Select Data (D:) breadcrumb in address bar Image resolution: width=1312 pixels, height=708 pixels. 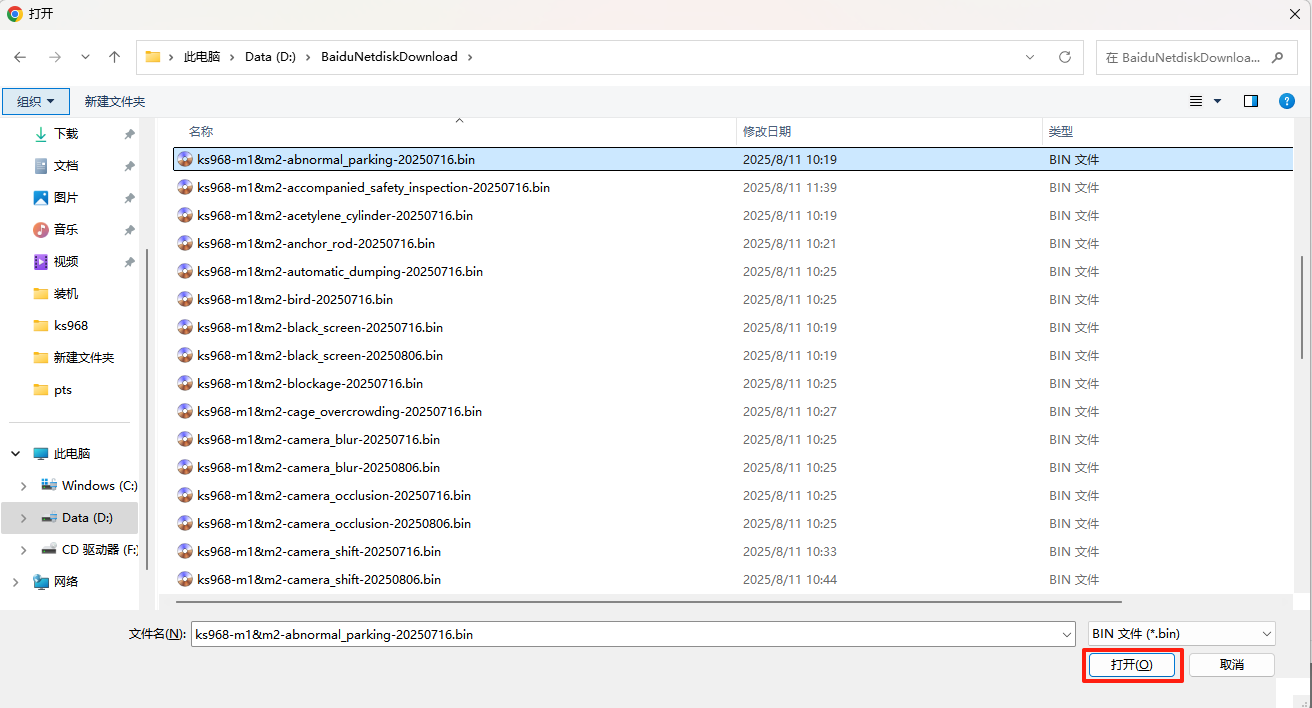tap(270, 57)
